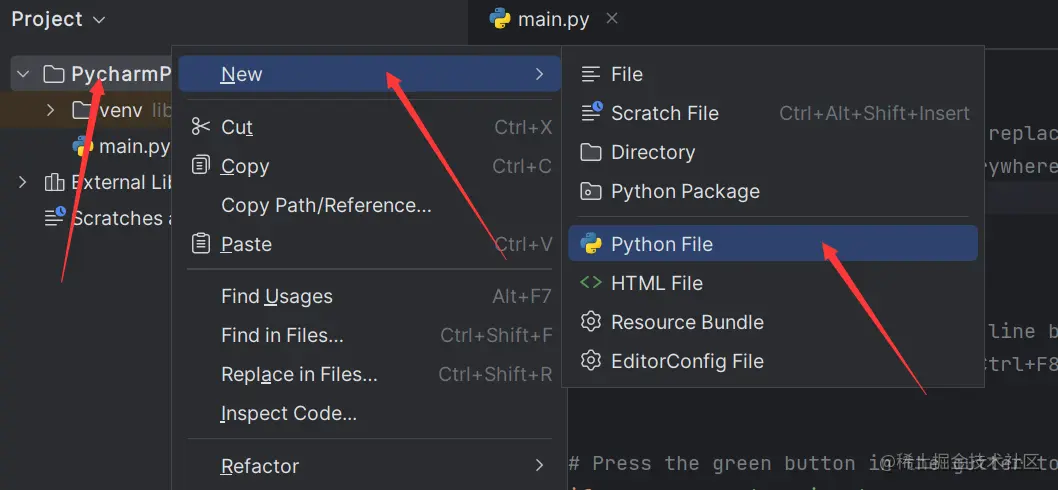
Task: Create a new File from submenu
Action: pyautogui.click(x=773, y=74)
